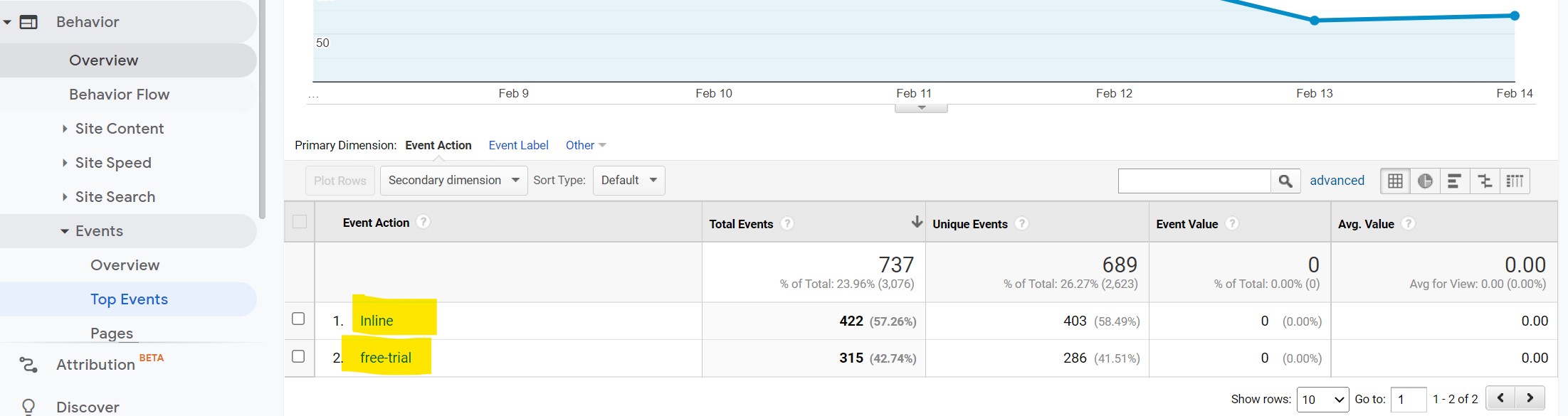Click the Feb 13 data point on graph

(1315, 21)
